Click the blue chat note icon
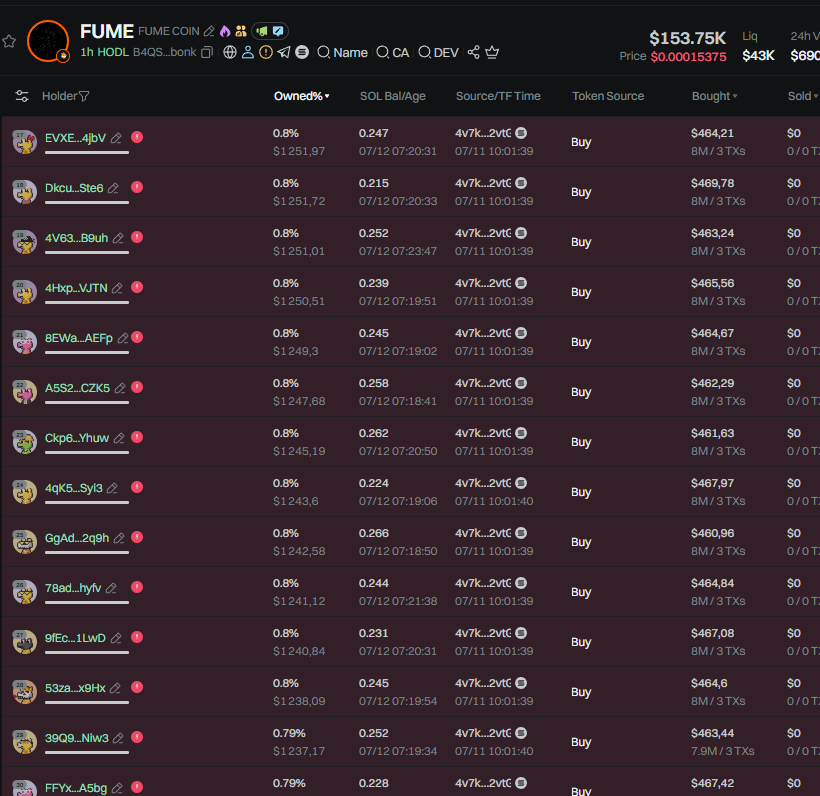 [x=278, y=31]
